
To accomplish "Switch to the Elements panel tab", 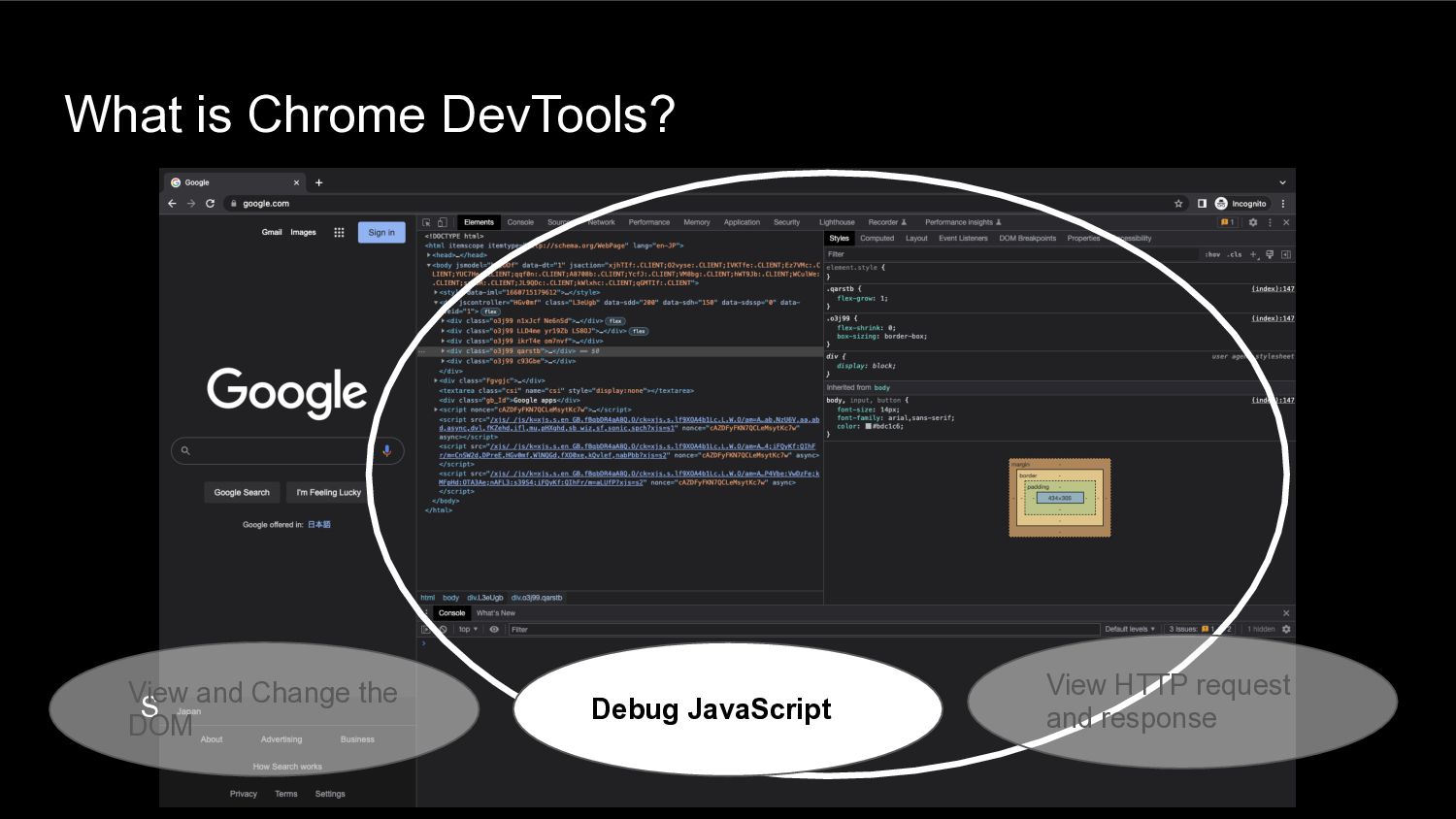I will point(479,222).
